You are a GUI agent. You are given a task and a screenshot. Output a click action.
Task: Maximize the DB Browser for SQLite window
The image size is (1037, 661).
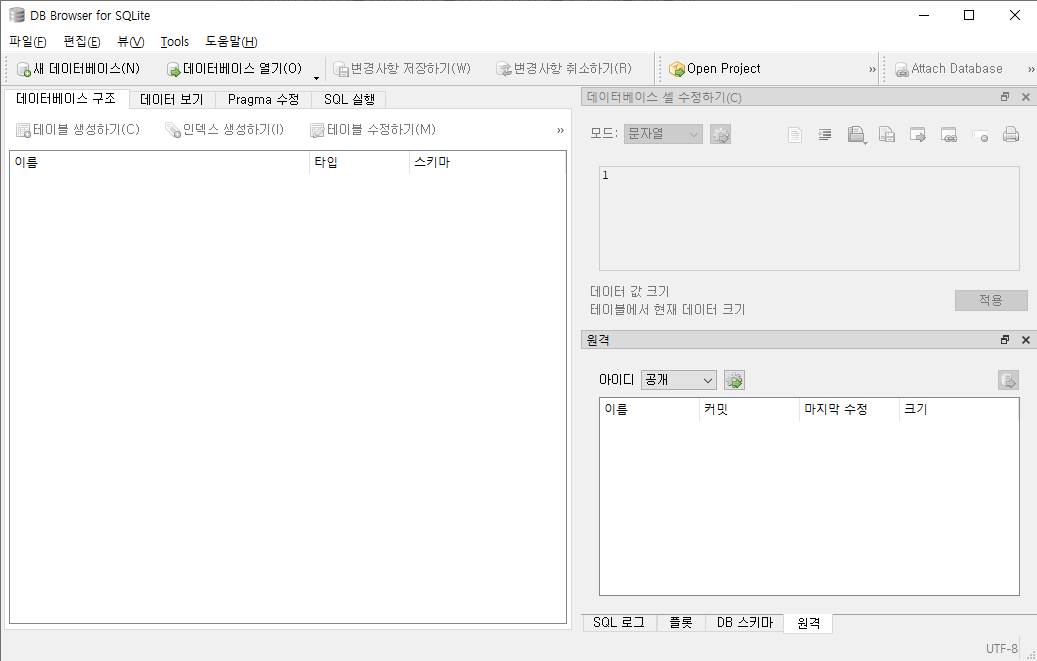[x=969, y=15]
